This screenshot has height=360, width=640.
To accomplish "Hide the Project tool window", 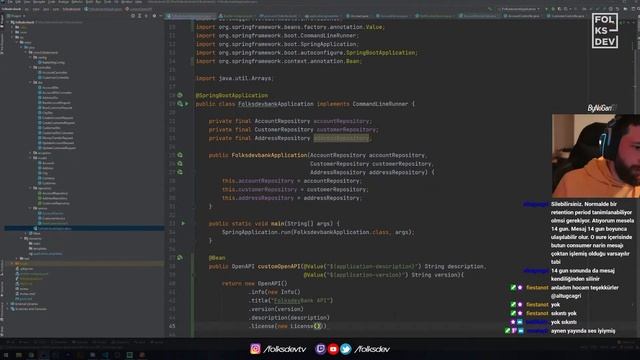I will point(161,16).
